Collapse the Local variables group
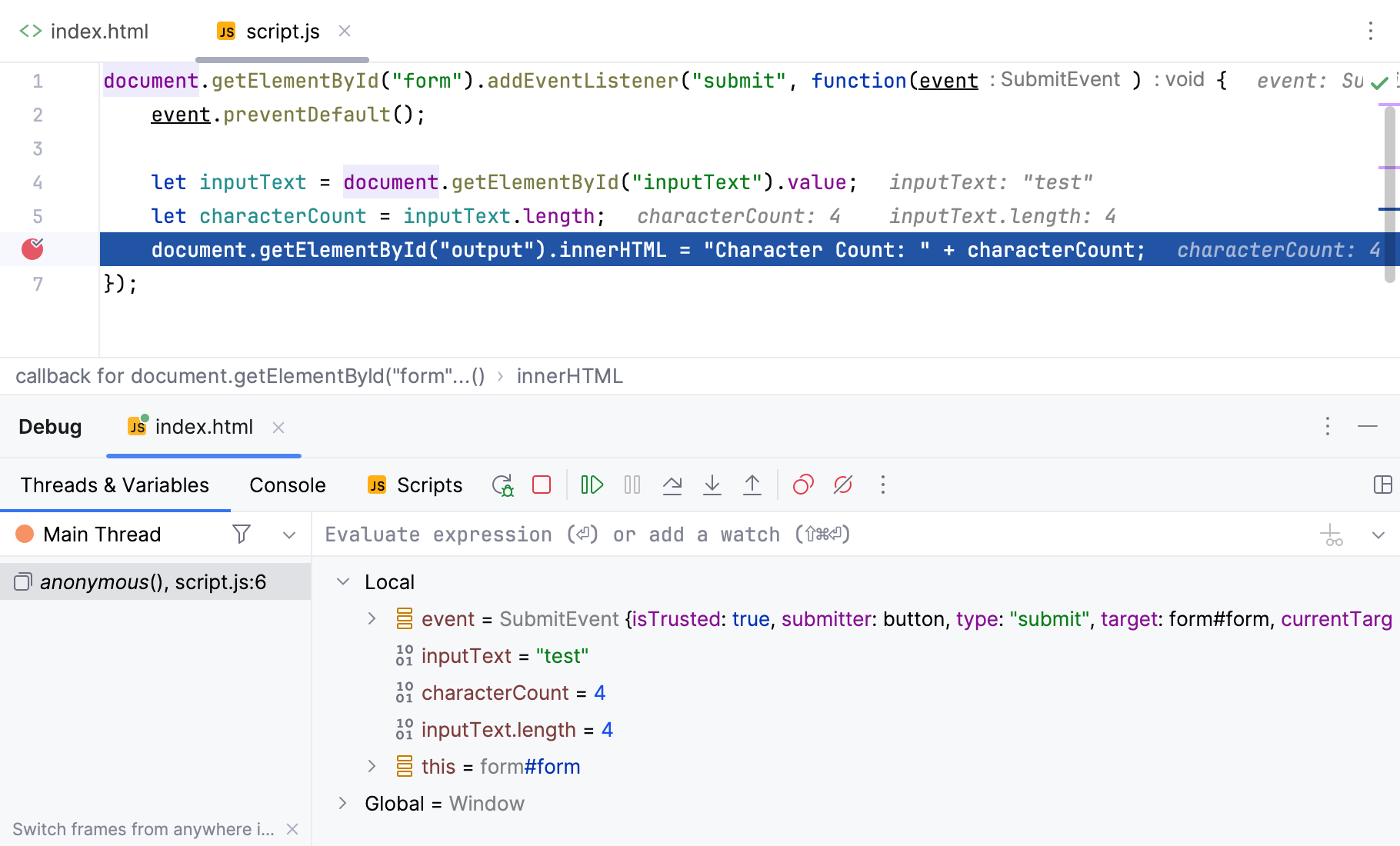 [x=342, y=581]
